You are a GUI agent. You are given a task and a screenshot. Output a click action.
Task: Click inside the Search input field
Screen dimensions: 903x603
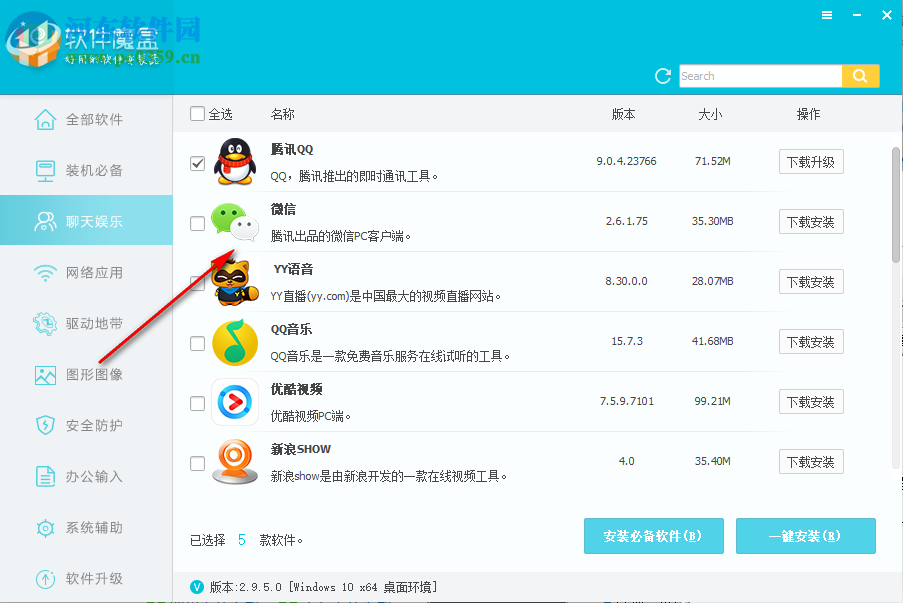coord(760,75)
